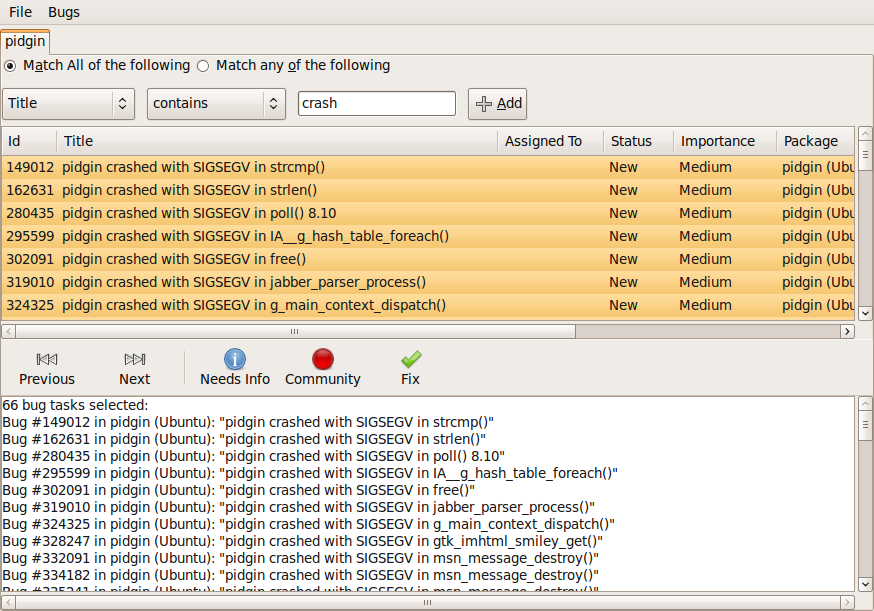Click the Previous bug navigation icon

[47, 359]
